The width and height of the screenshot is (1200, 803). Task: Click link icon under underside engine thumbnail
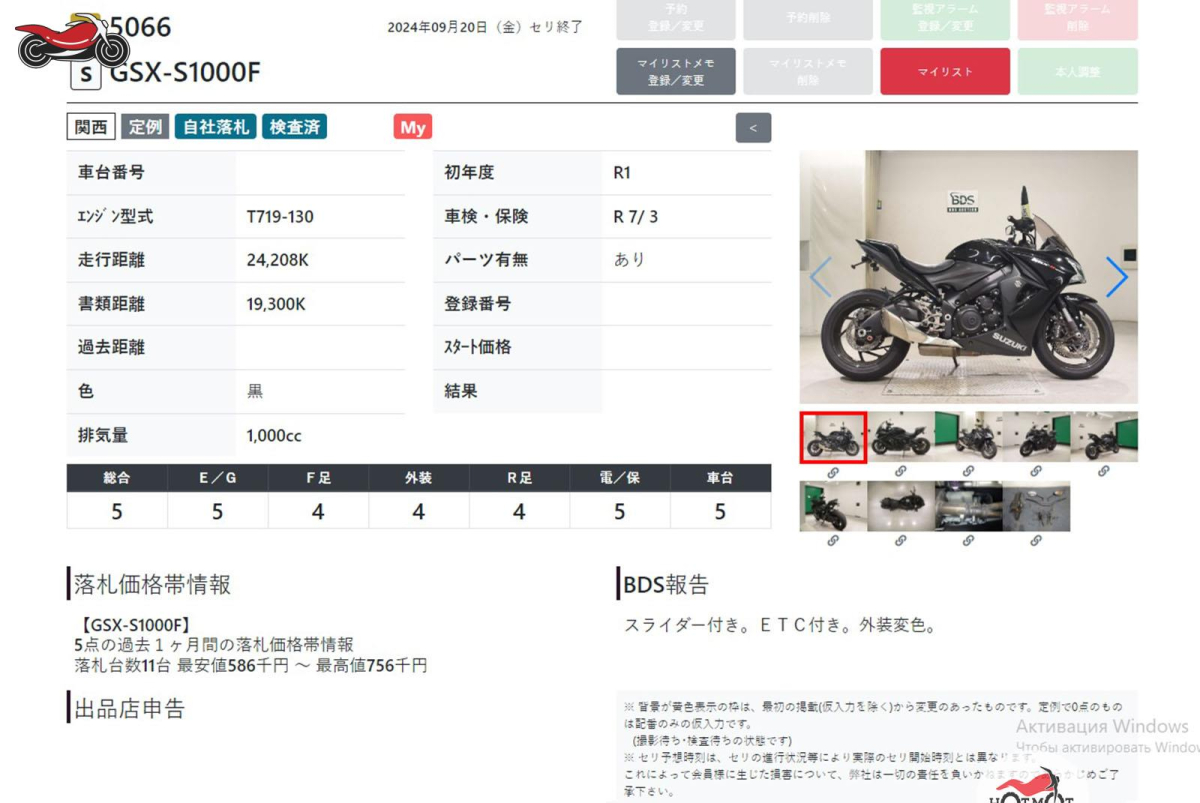pos(968,541)
